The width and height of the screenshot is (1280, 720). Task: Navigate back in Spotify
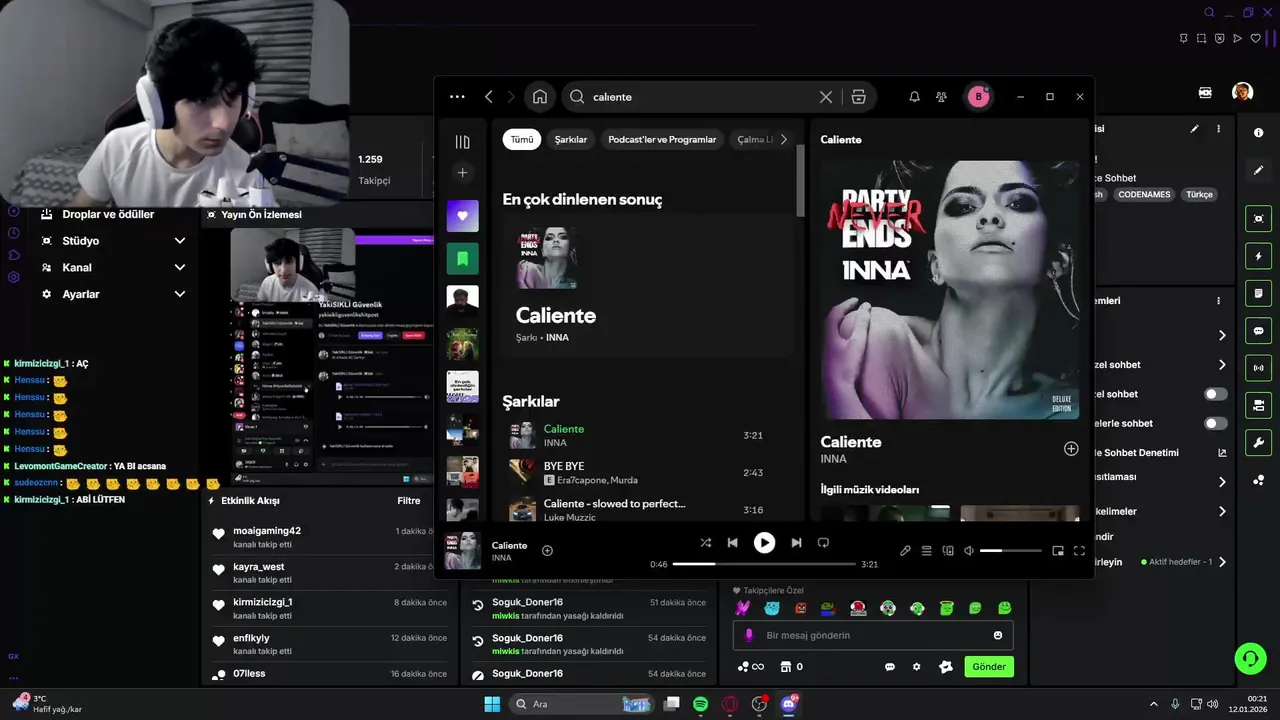pos(489,97)
